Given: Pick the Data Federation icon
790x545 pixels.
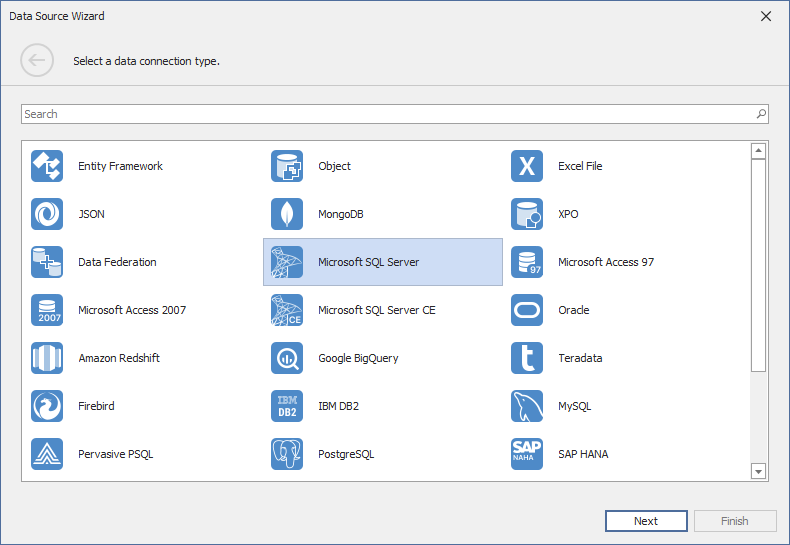Looking at the screenshot, I should click(47, 262).
